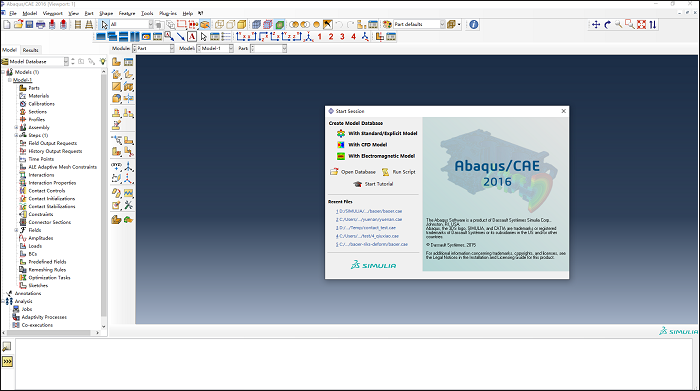Select the Rotate View tool

click(607, 25)
